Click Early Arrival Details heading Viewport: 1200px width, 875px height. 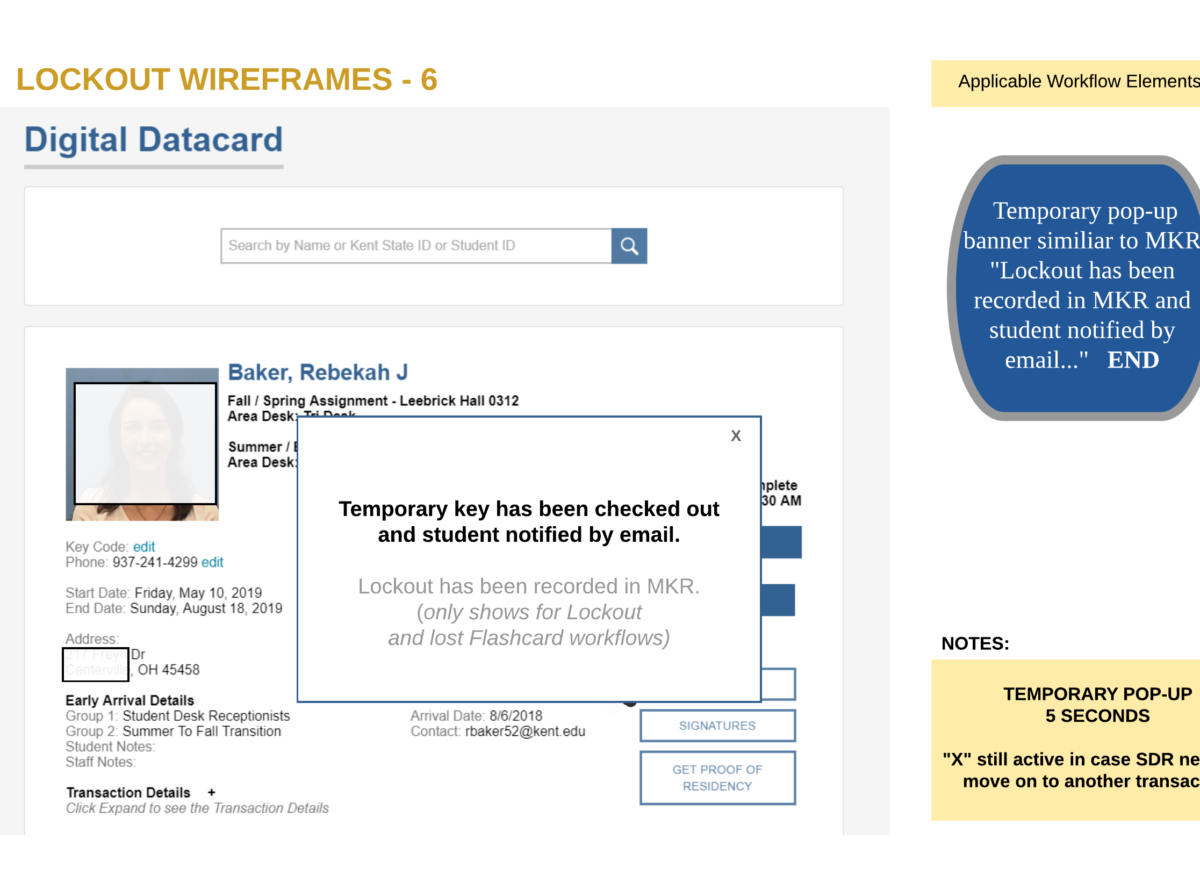click(x=130, y=701)
